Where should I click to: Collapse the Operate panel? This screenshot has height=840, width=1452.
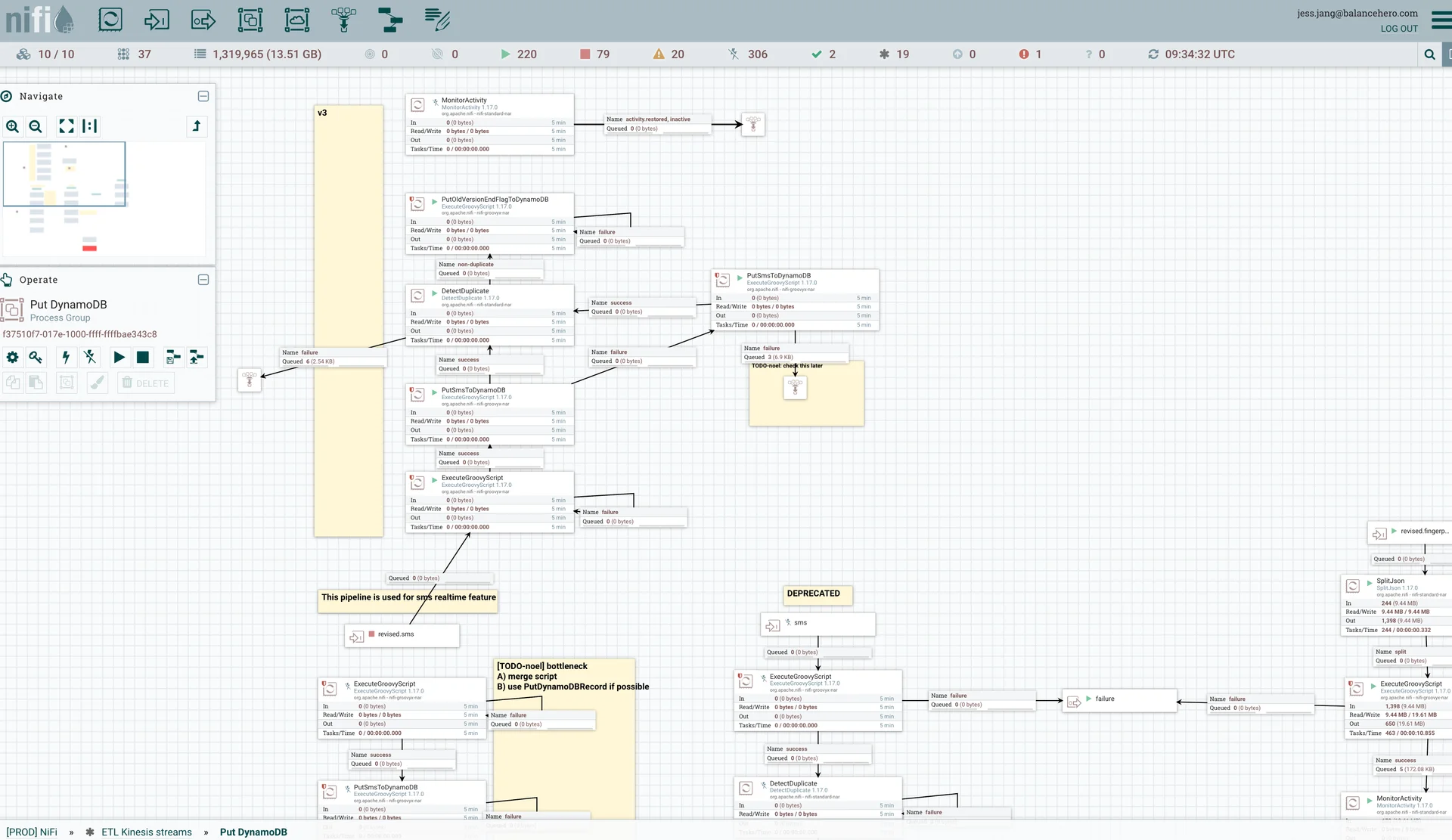point(203,280)
